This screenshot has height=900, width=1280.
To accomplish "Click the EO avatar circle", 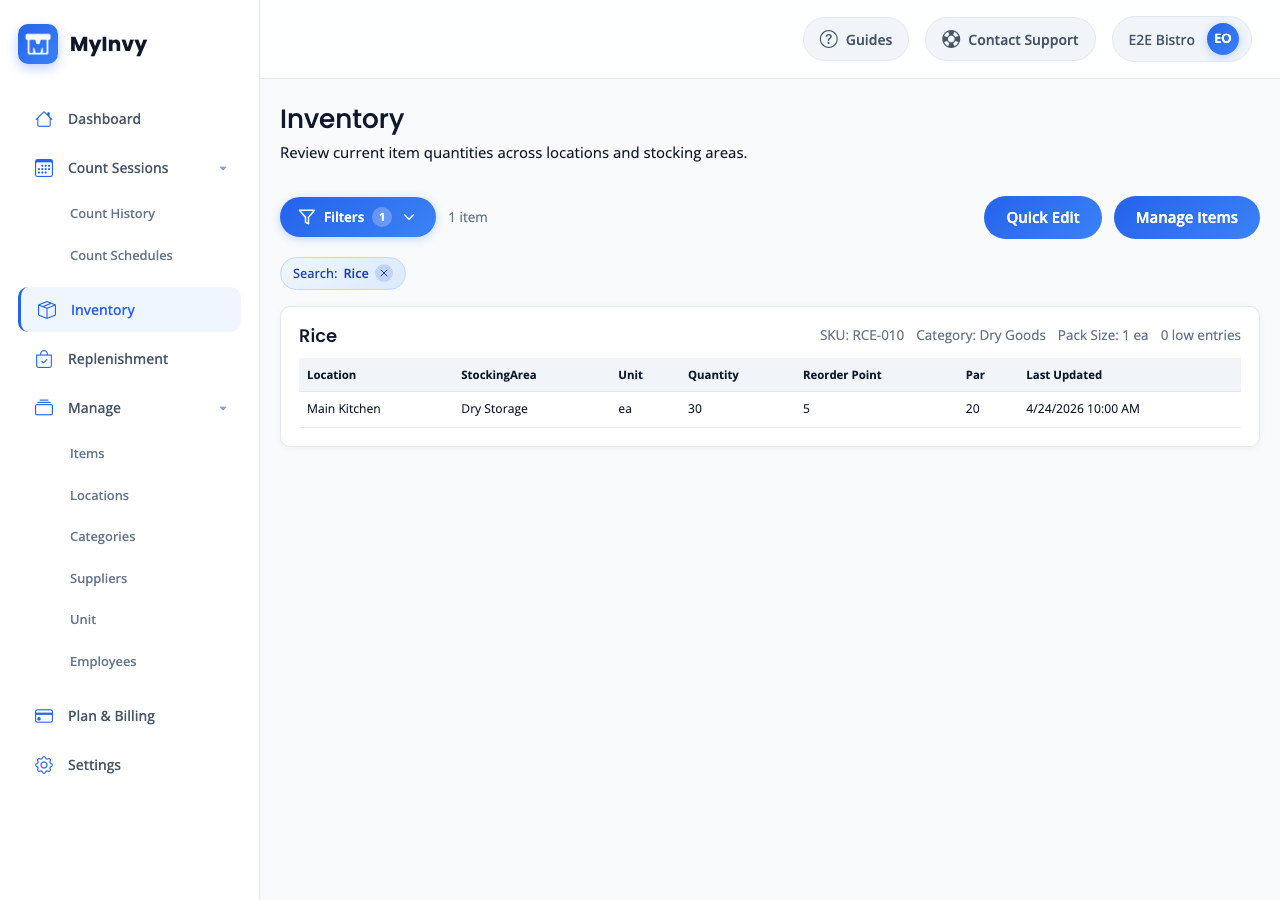I will pyautogui.click(x=1223, y=39).
